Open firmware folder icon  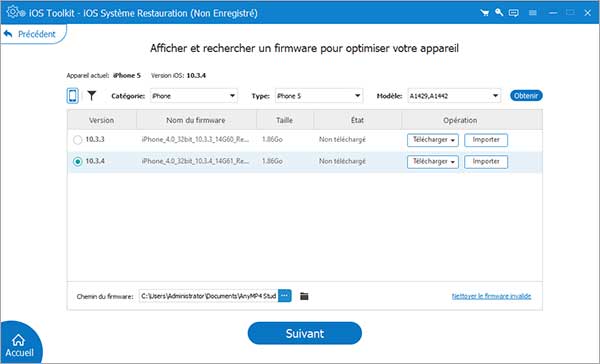(x=304, y=296)
